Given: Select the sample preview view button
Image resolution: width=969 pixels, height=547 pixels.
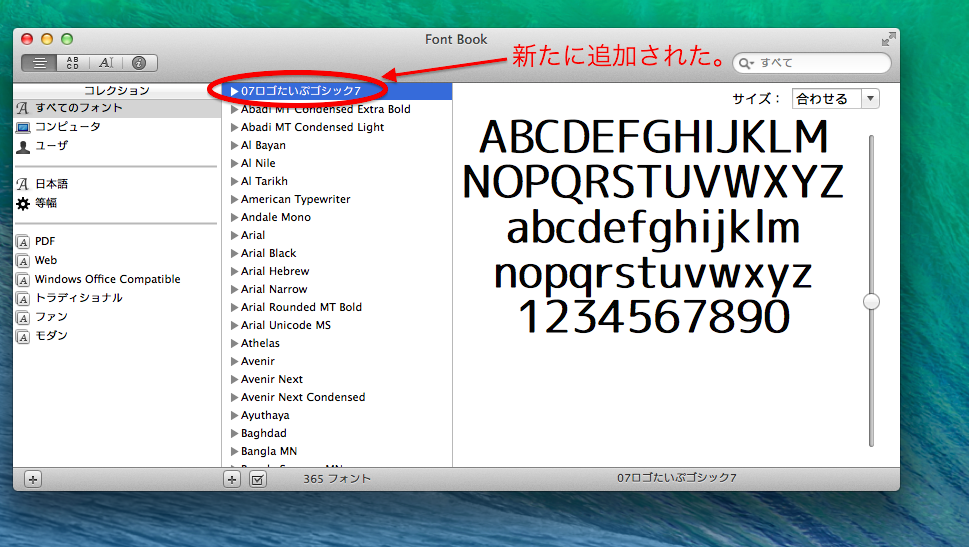Looking at the screenshot, I should [40, 63].
